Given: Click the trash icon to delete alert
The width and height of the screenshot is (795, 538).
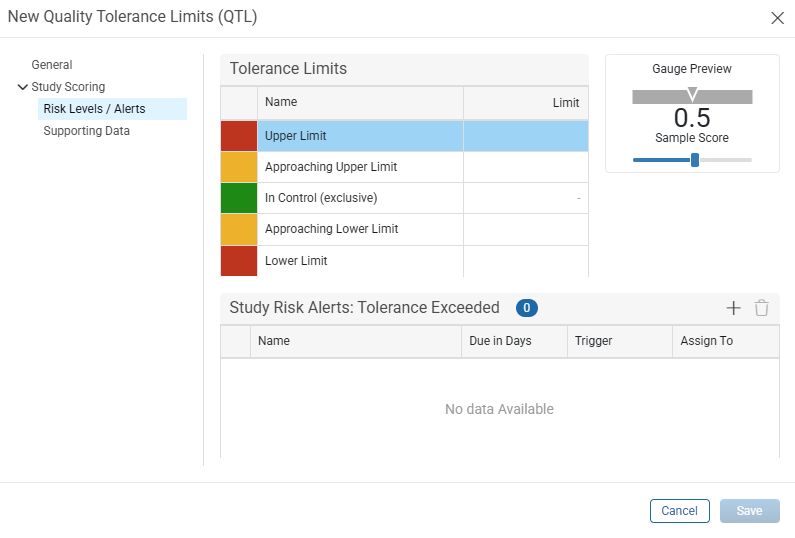Looking at the screenshot, I should 762,308.
